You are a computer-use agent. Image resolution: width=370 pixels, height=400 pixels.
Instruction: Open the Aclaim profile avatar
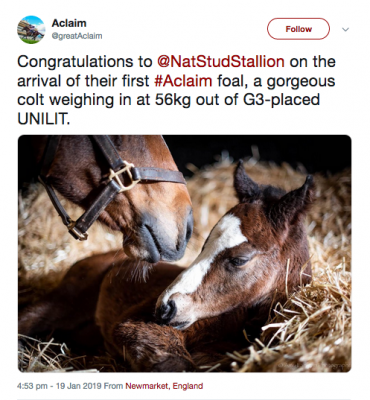[x=31, y=30]
